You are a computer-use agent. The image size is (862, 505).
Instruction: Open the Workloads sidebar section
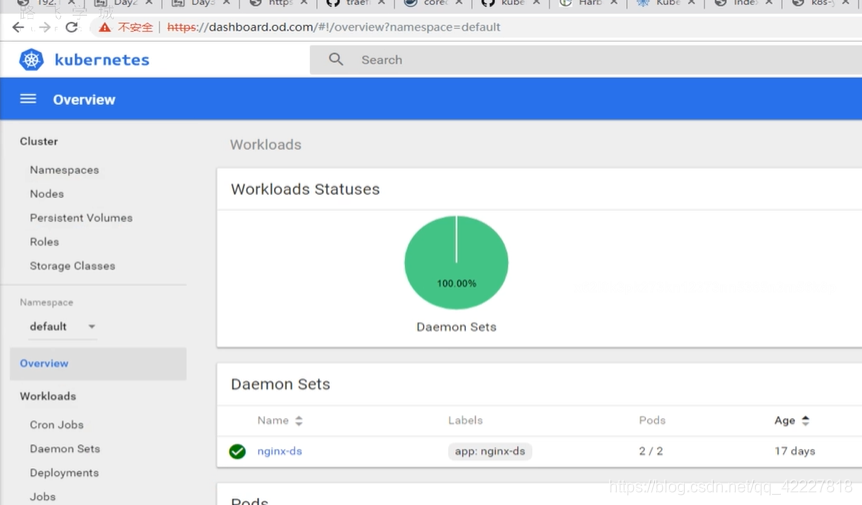pos(48,396)
